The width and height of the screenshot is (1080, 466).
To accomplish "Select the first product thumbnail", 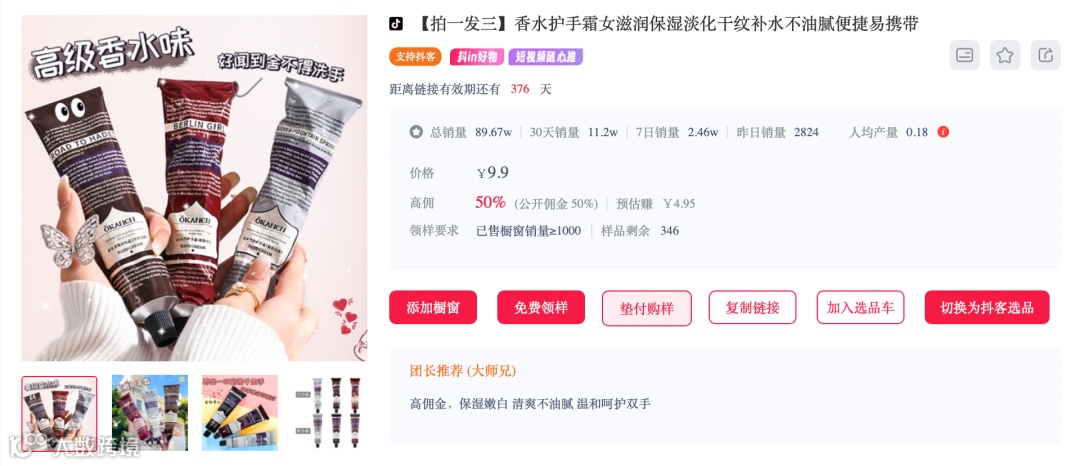I will (59, 414).
